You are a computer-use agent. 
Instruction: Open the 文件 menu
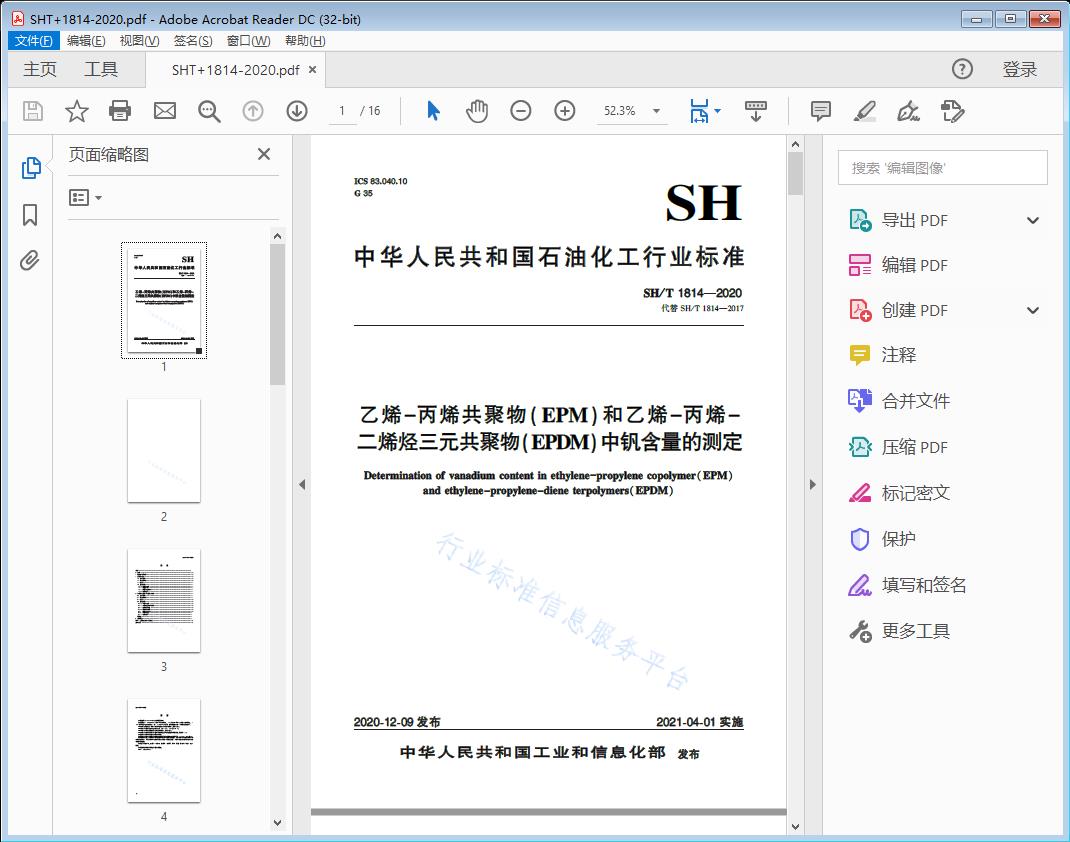pyautogui.click(x=33, y=40)
